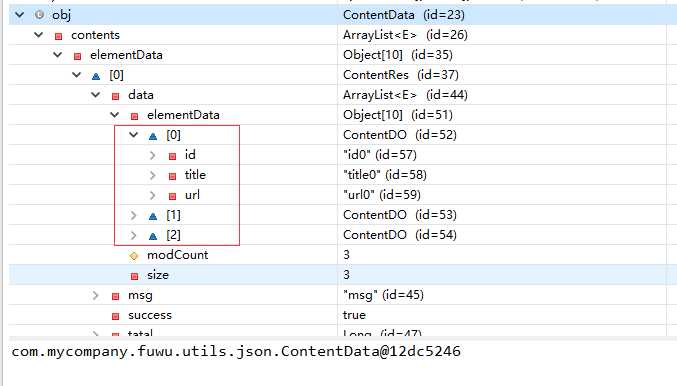Select the data field name

[x=141, y=95]
